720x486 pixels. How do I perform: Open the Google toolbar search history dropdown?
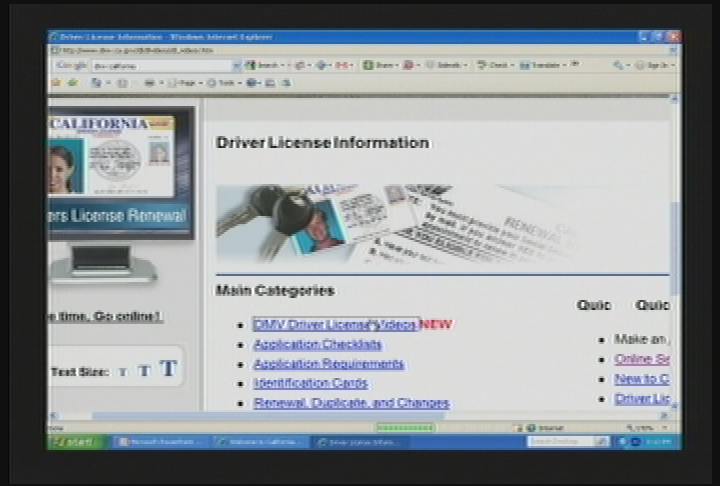click(x=237, y=66)
